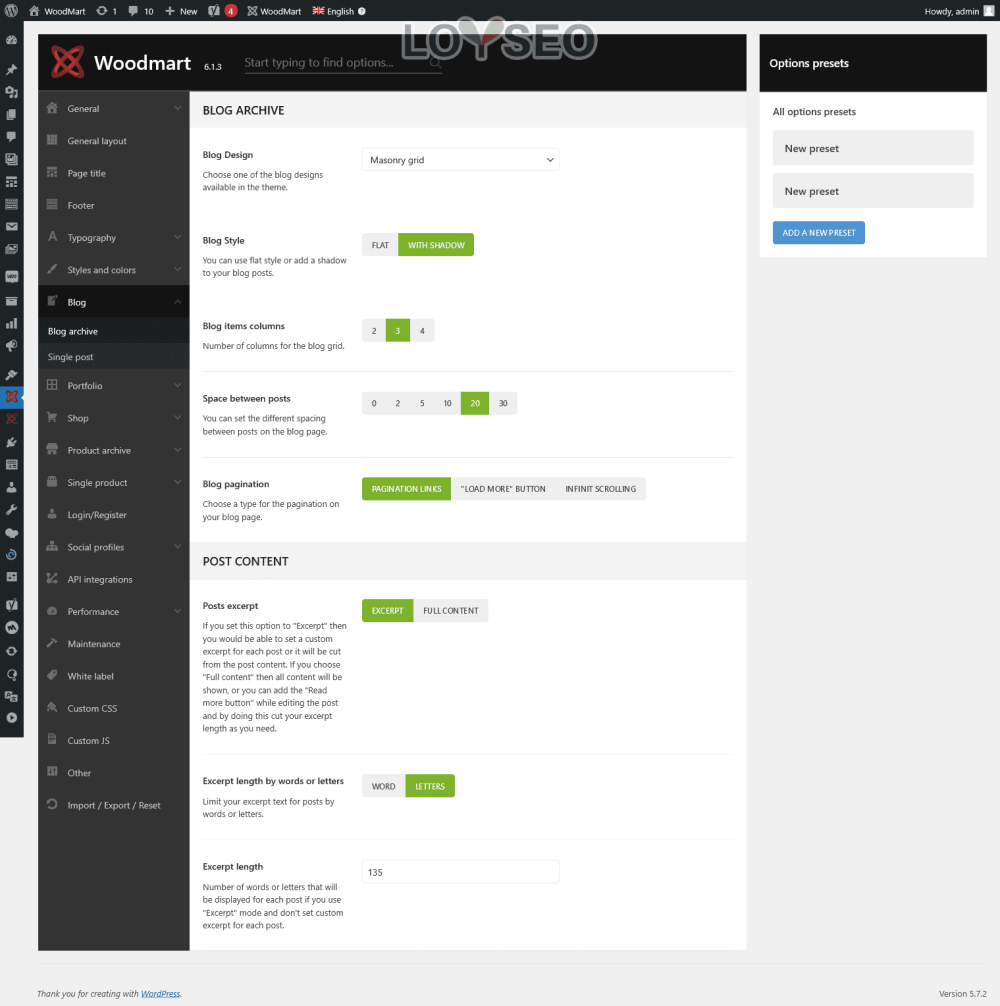
Task: Expand the Typography section chevron
Action: 177,237
